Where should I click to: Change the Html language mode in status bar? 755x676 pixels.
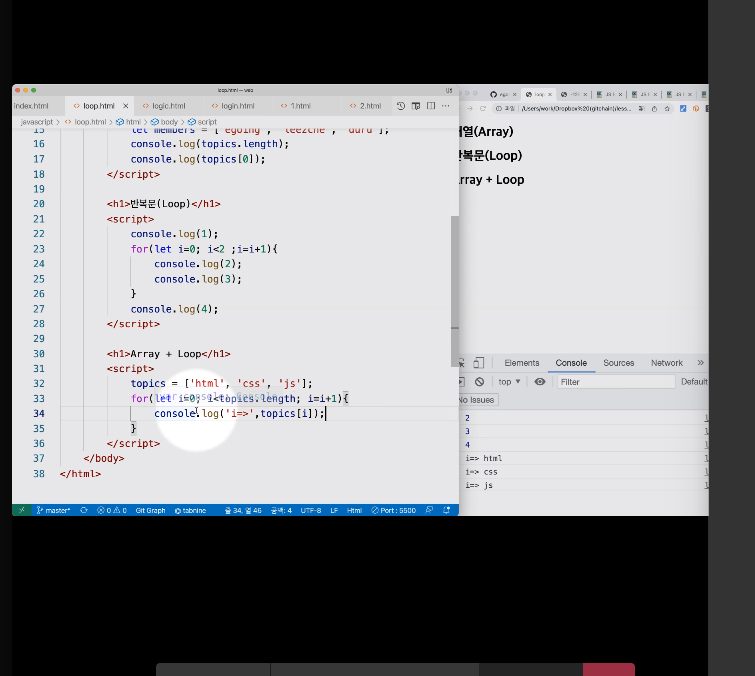click(x=354, y=510)
